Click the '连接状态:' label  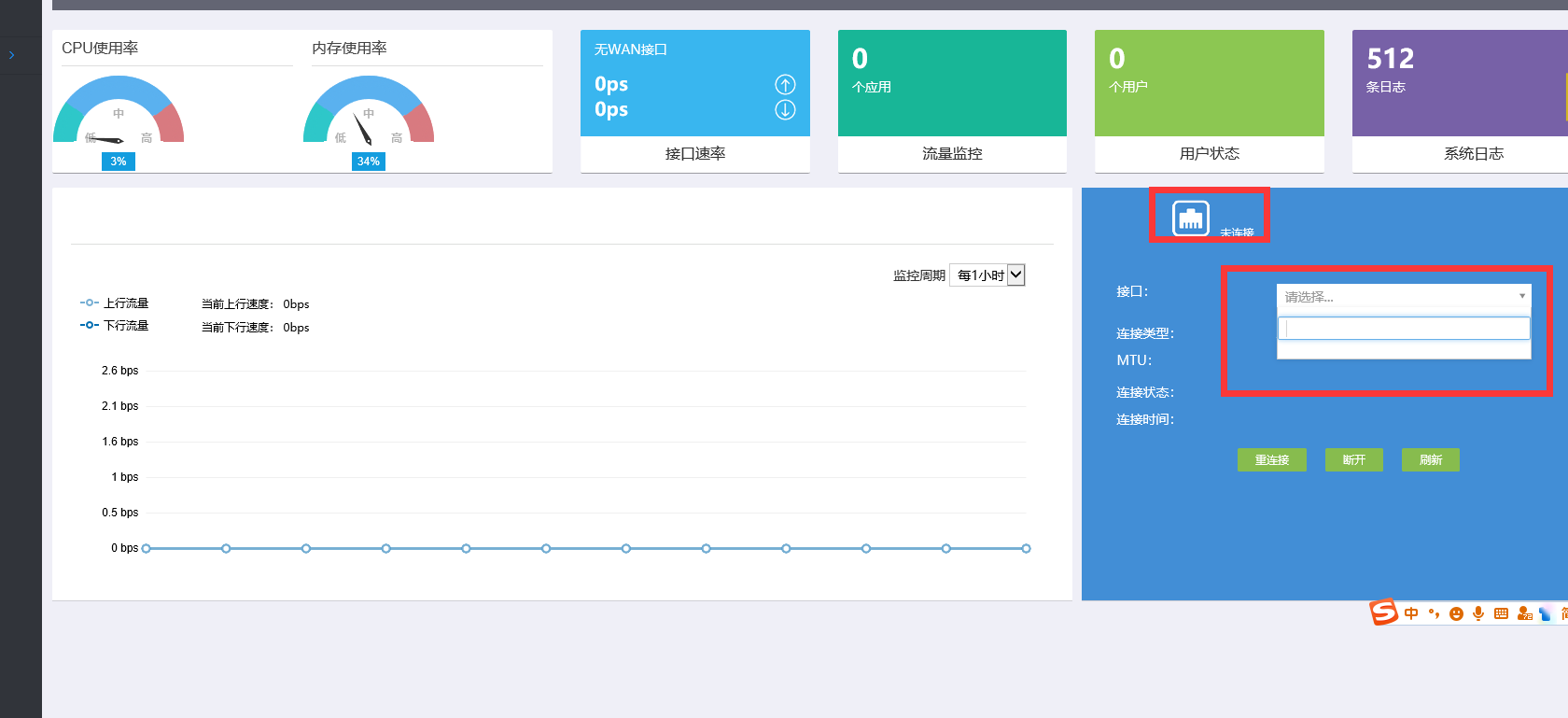click(1145, 392)
